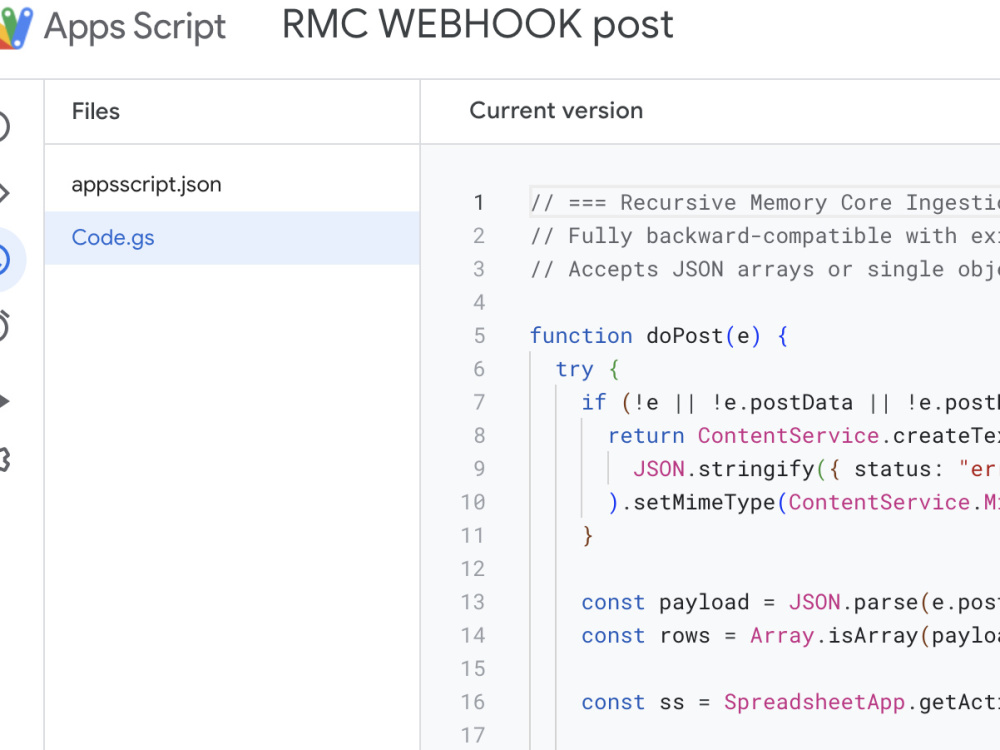The width and height of the screenshot is (1000, 750).
Task: Click line number 13 in the gutter
Action: [x=473, y=602]
